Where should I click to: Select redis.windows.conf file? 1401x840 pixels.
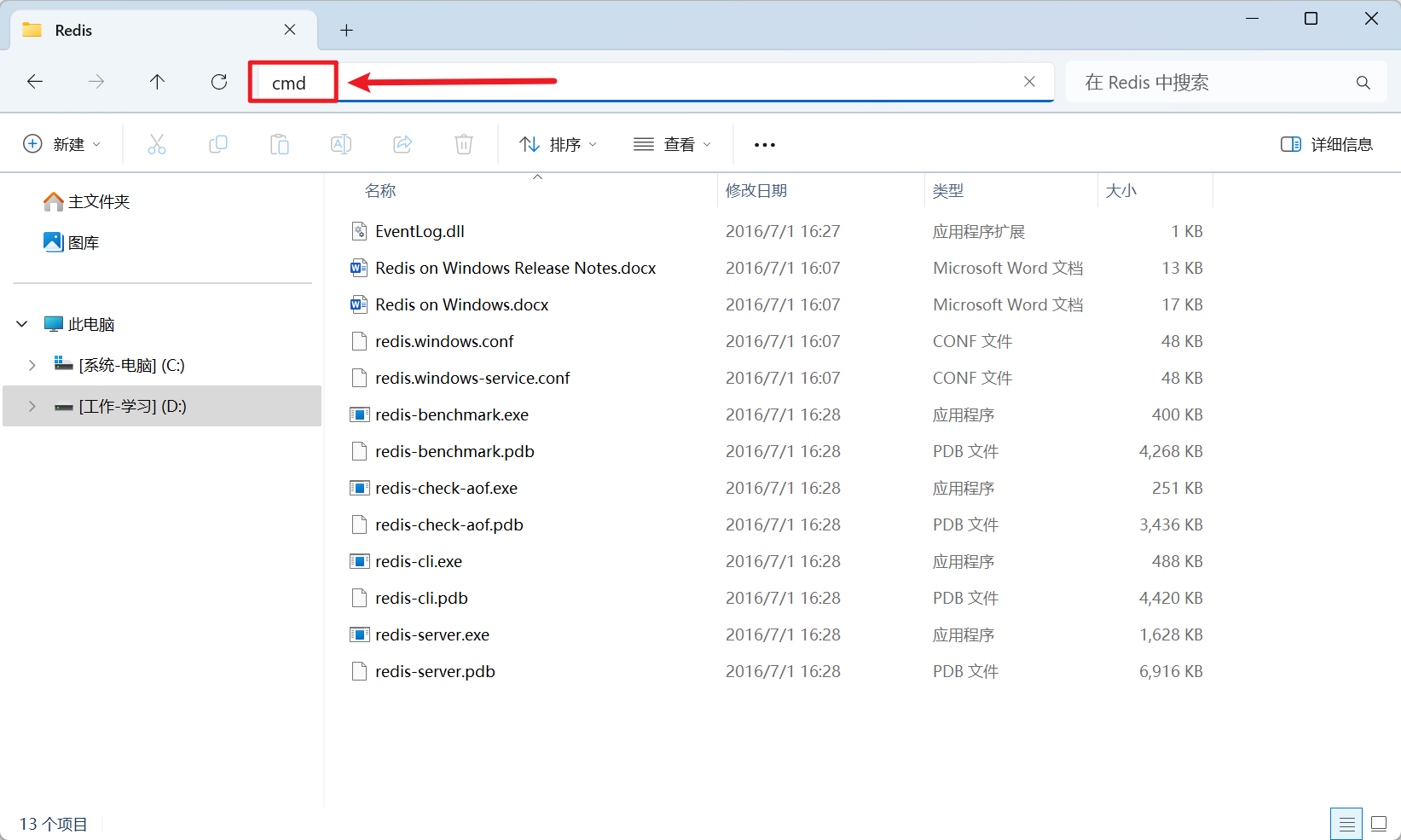tap(444, 341)
